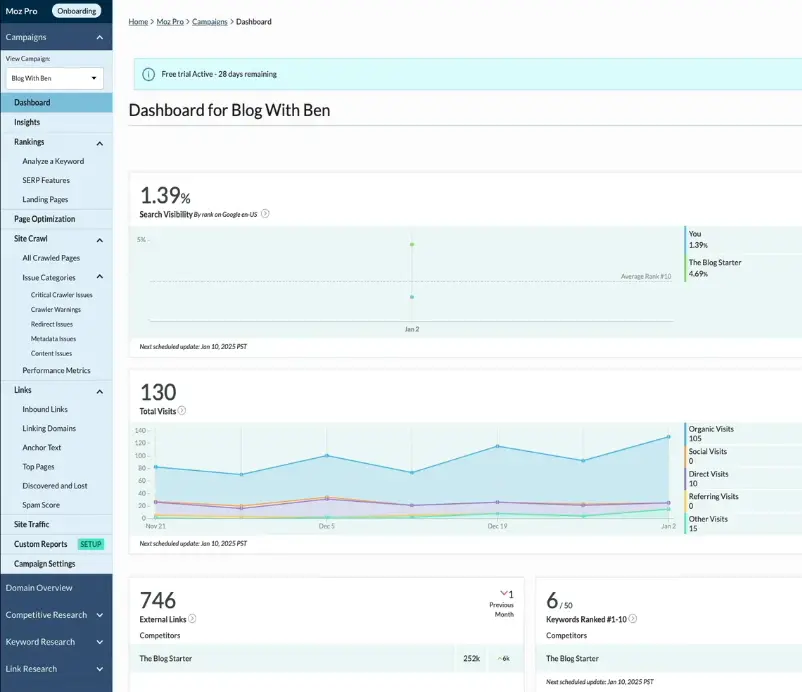Expand the Keyword Research chevron
The width and height of the screenshot is (802, 692).
point(100,642)
